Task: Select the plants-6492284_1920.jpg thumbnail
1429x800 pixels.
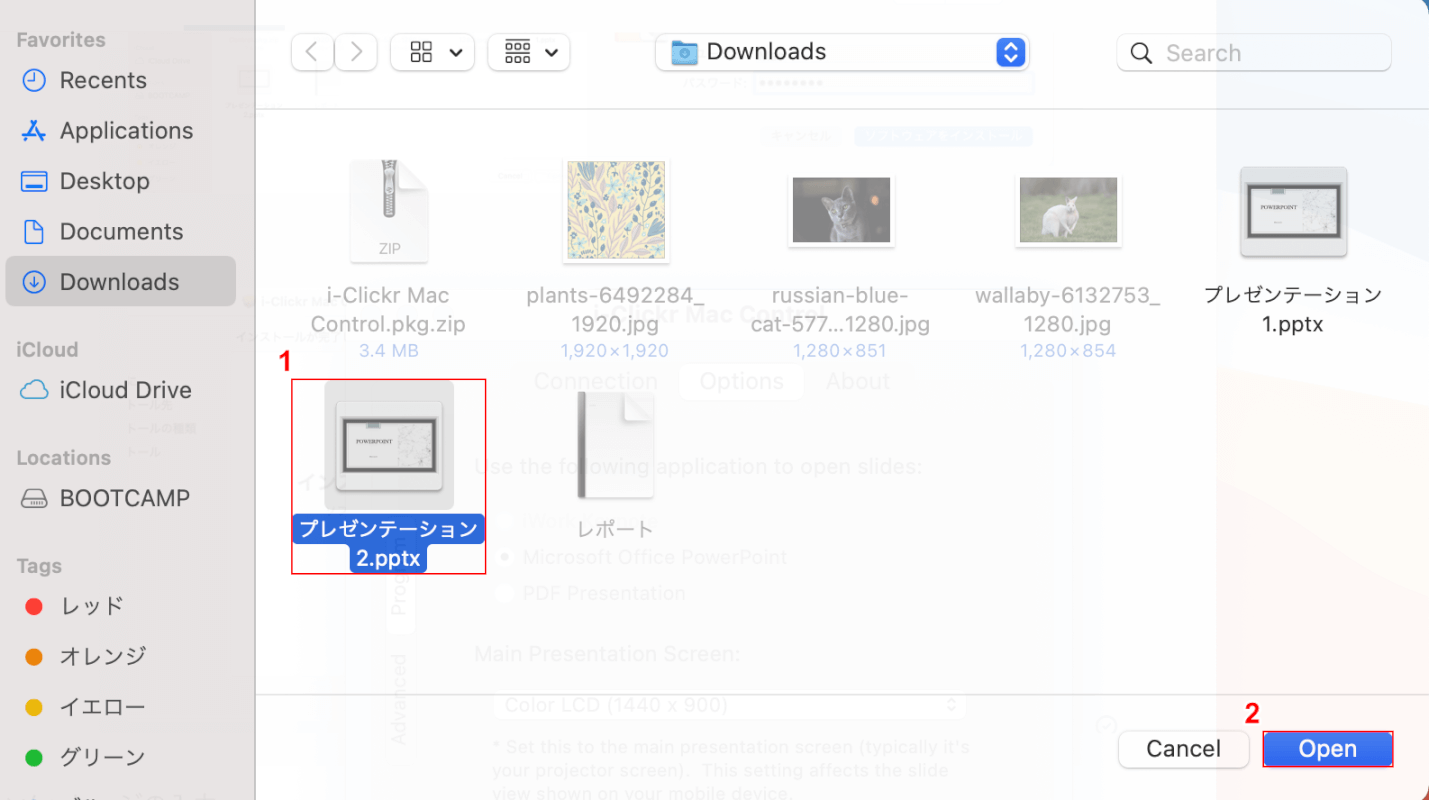Action: point(615,211)
